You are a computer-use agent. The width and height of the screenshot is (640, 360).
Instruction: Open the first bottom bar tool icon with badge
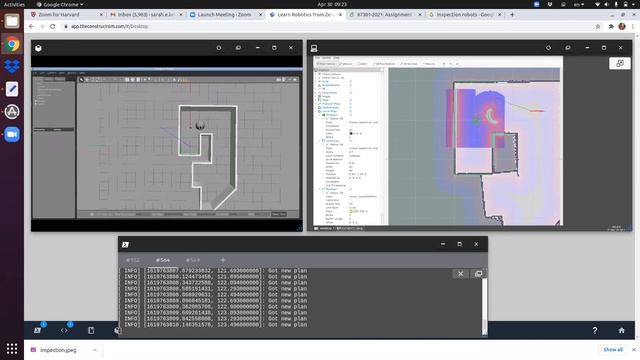point(38,330)
